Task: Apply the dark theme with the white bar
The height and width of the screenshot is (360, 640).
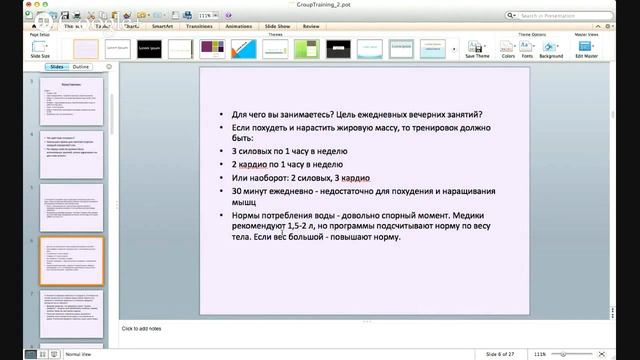Action: pyautogui.click(x=338, y=49)
